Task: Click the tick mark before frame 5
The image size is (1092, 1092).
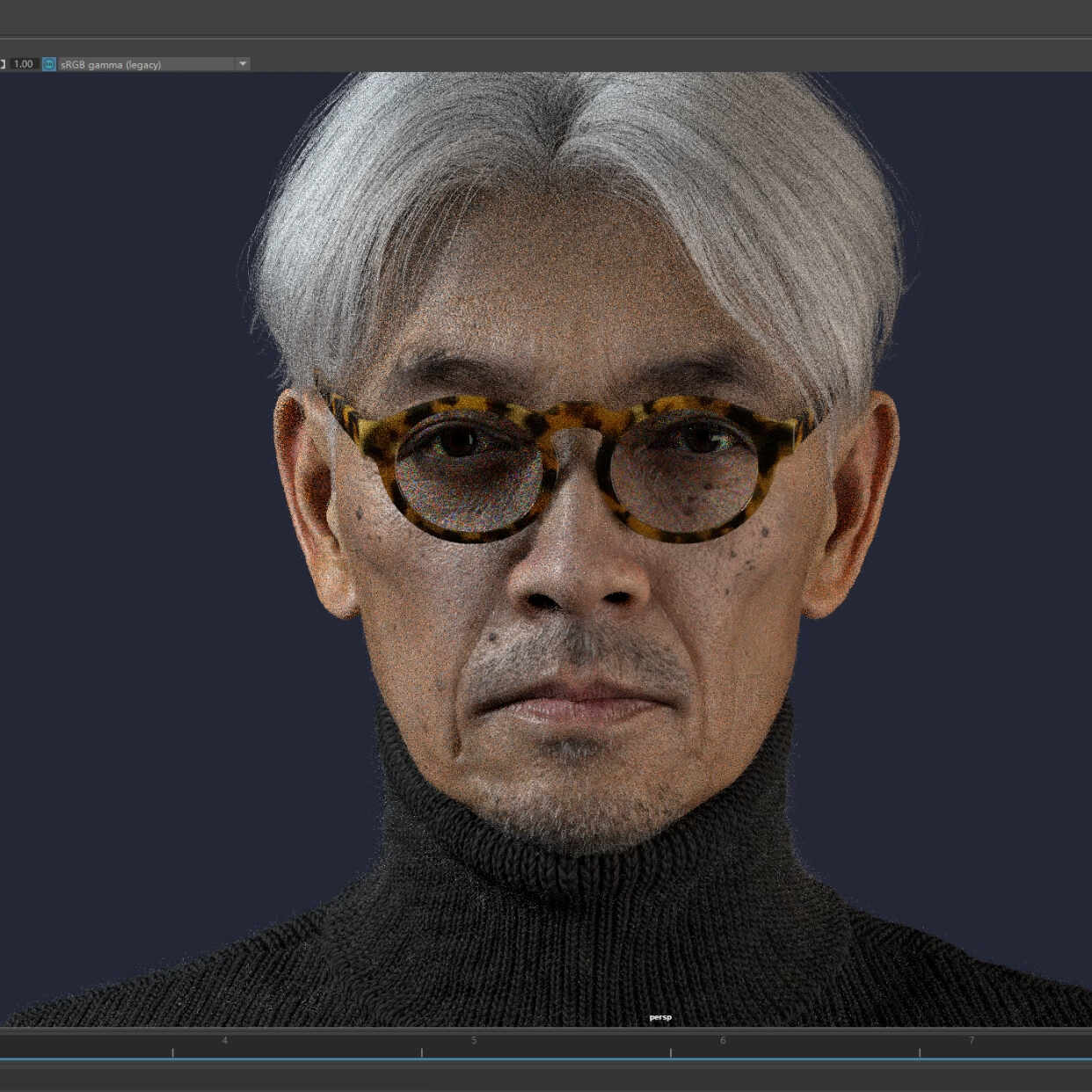Action: [x=422, y=1052]
